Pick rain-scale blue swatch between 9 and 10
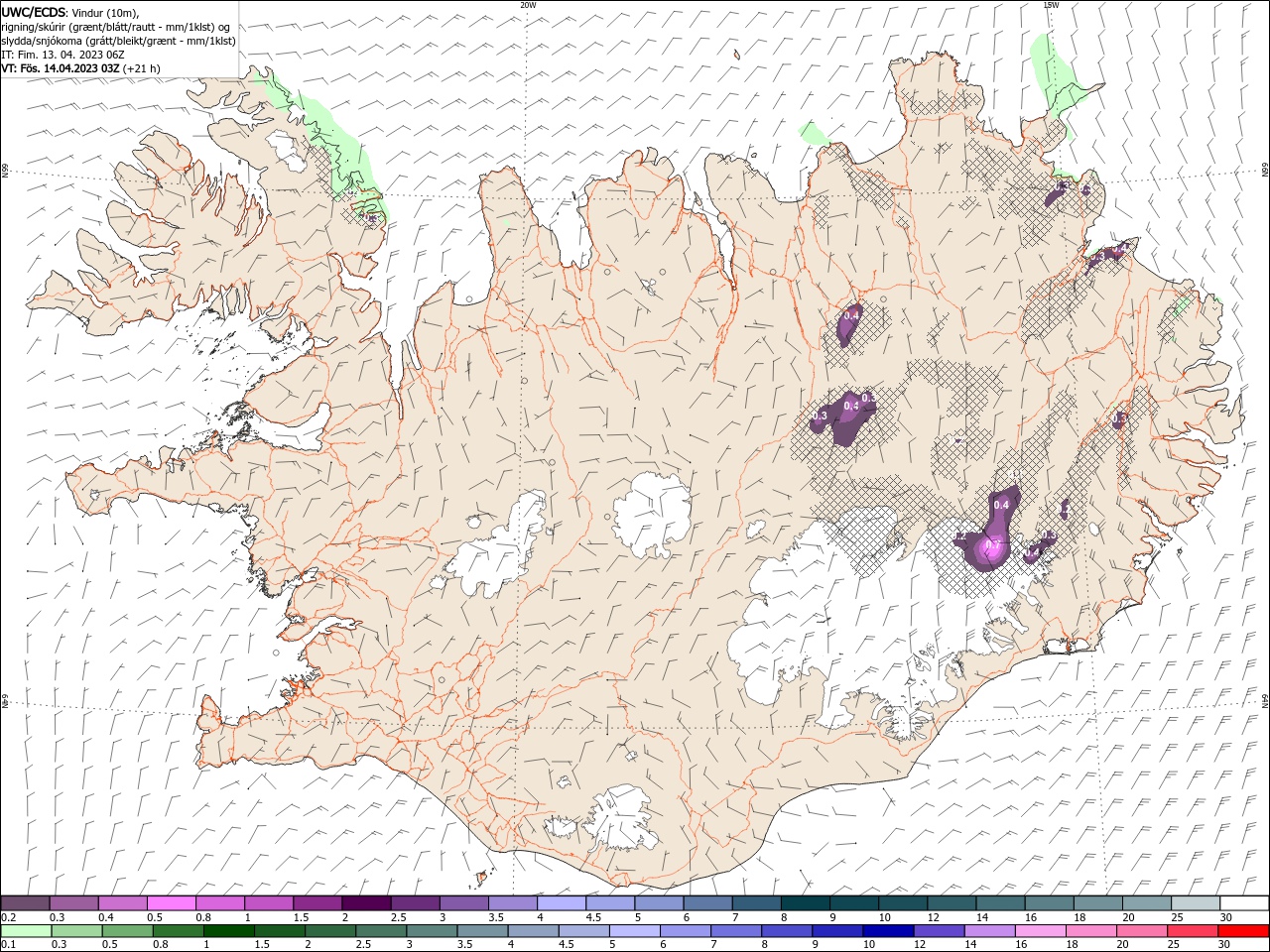 [837, 931]
